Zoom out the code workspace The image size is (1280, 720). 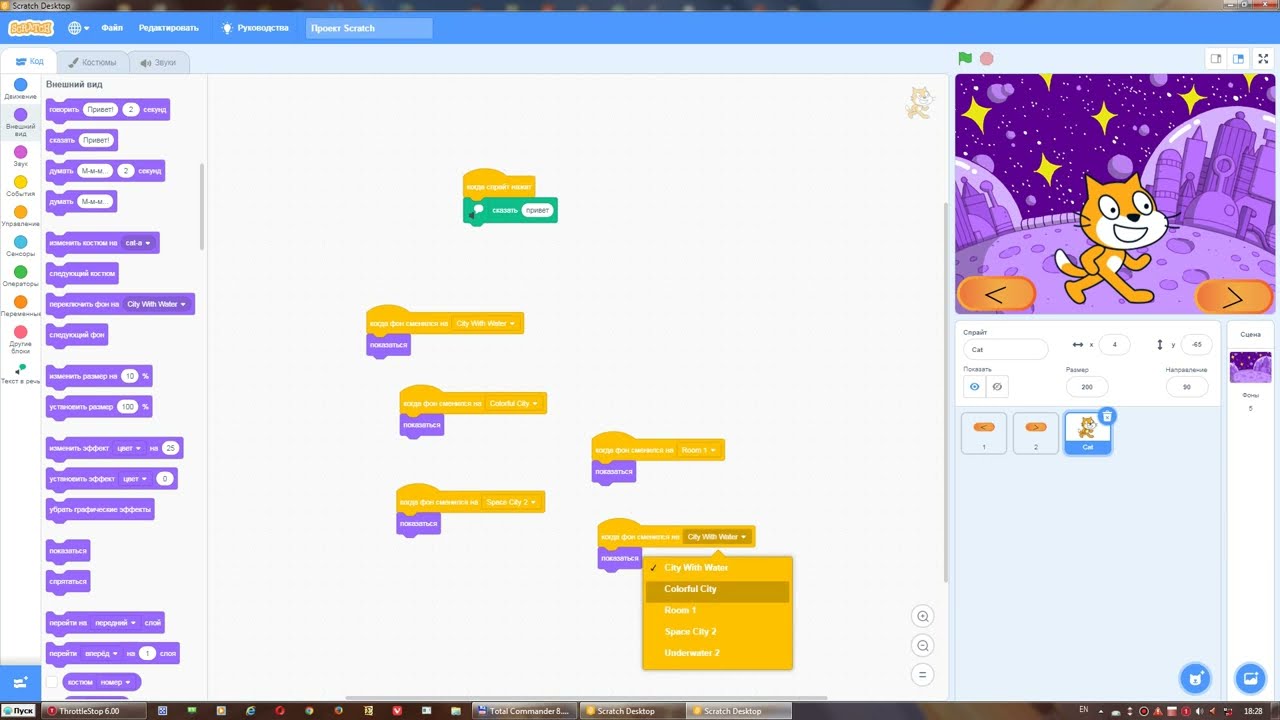(x=923, y=645)
